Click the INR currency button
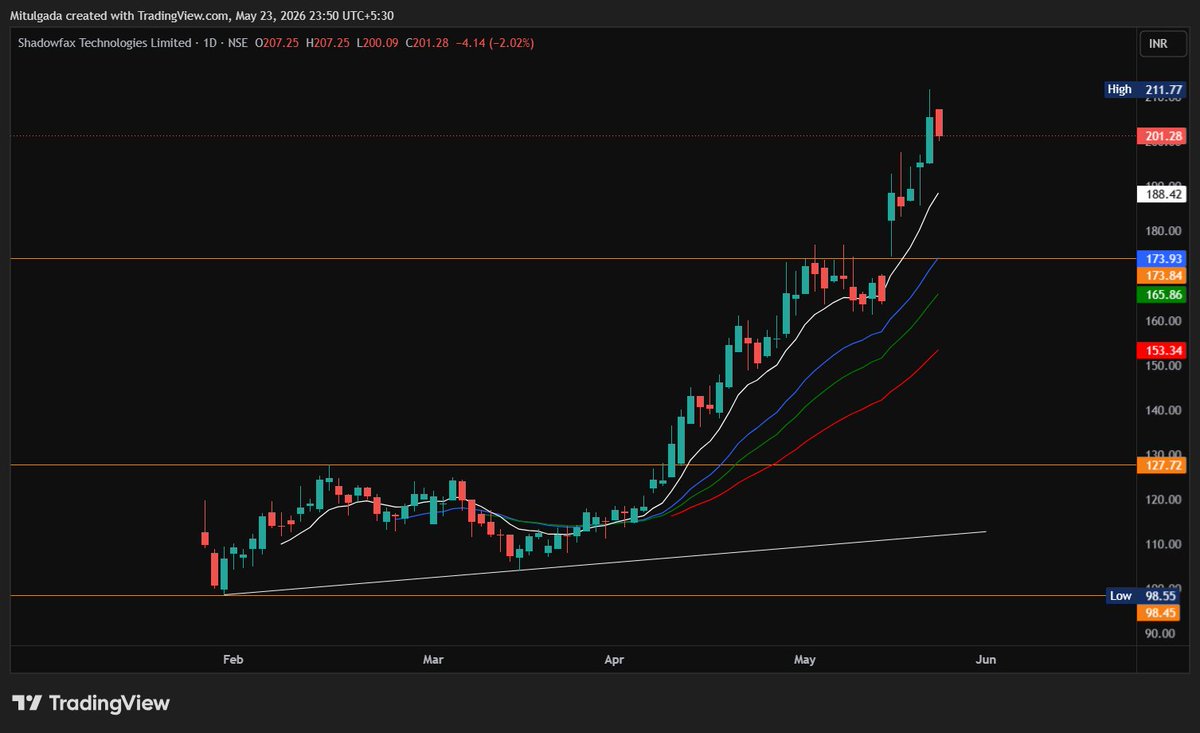Image resolution: width=1200 pixels, height=733 pixels. (1163, 44)
